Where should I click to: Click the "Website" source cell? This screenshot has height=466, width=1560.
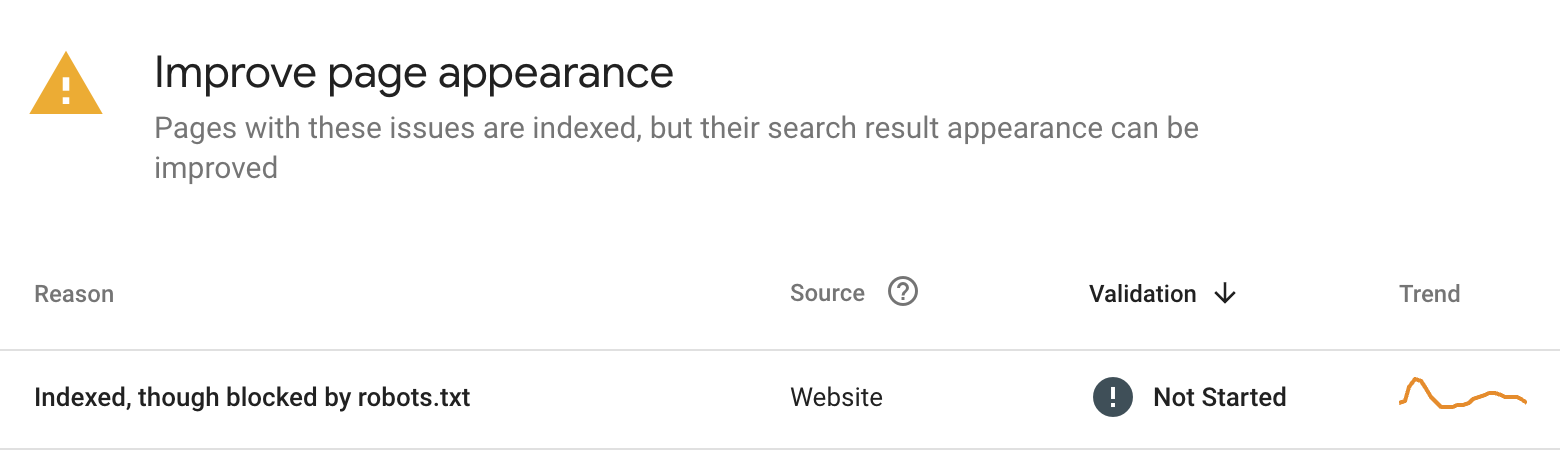tap(836, 398)
